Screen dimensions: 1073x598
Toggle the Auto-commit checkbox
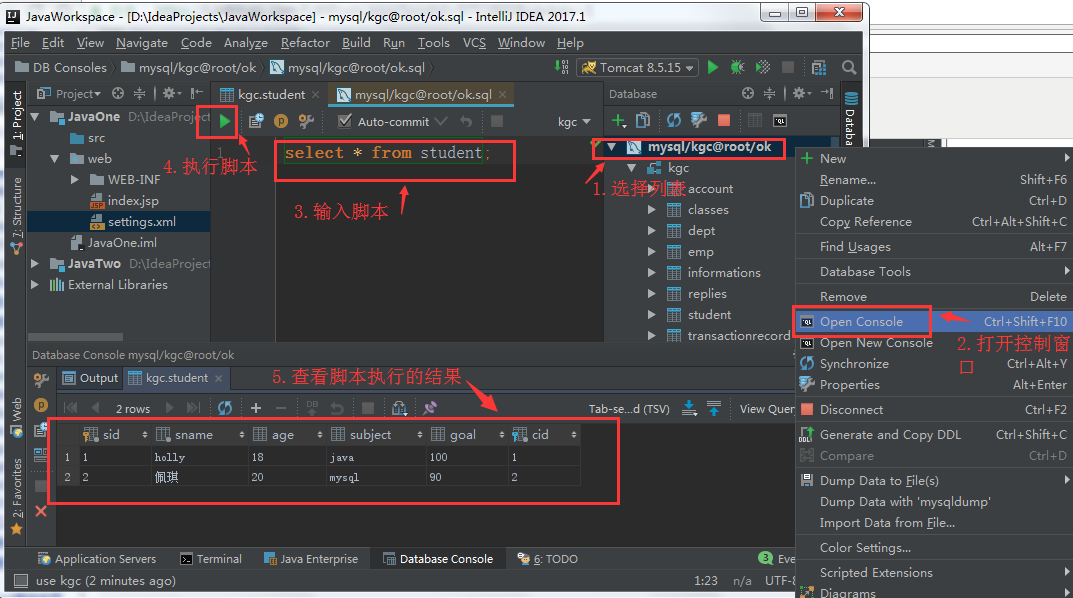click(x=345, y=121)
